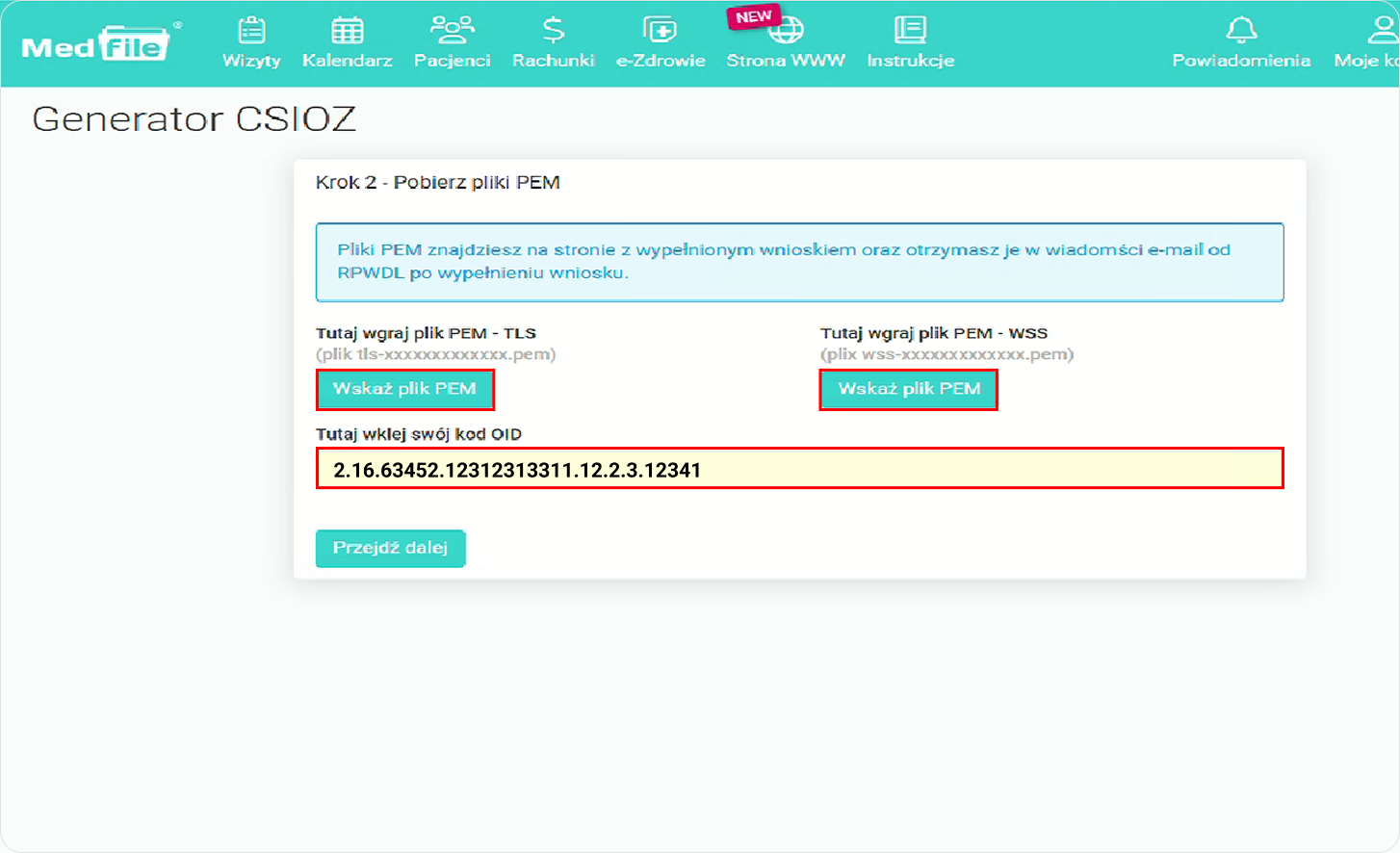
Task: Choose the TLS file with Wskaż plik PEM
Action: tap(404, 389)
